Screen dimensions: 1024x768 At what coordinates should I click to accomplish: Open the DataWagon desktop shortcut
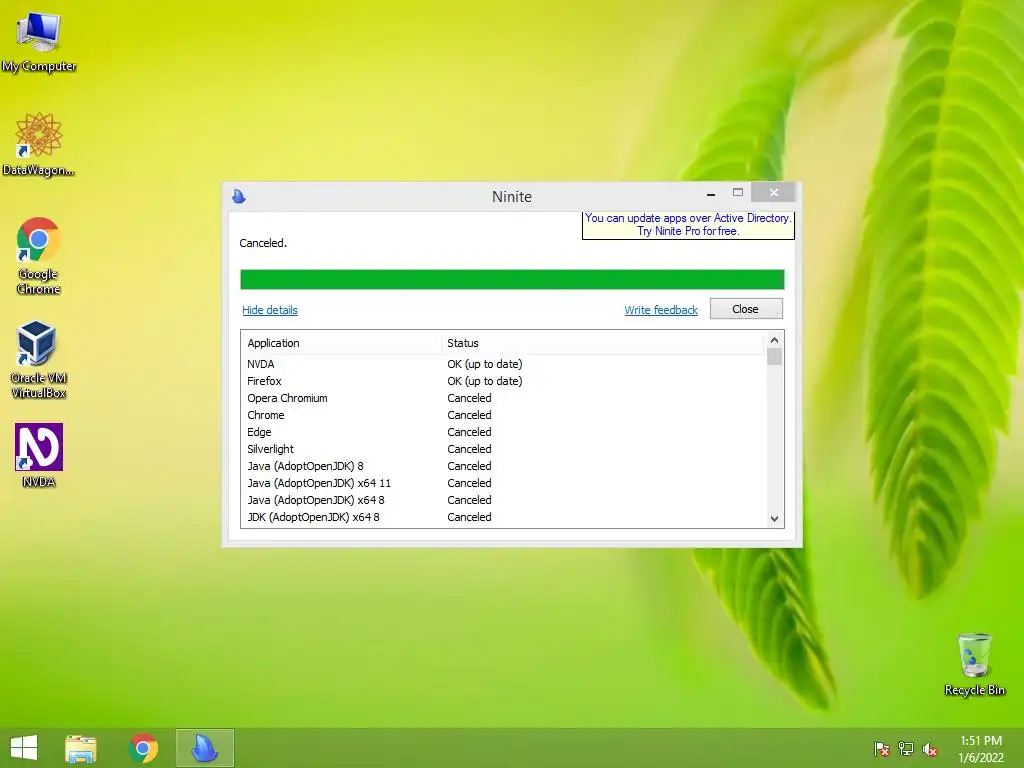(39, 144)
